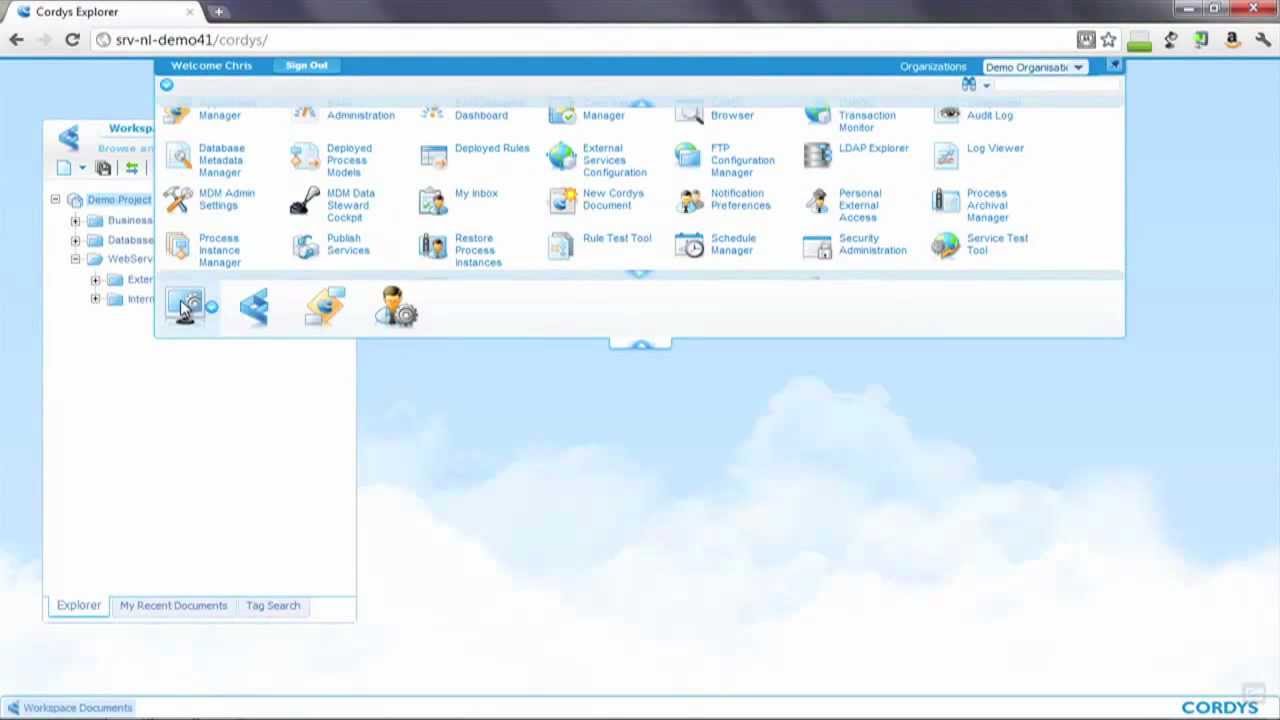The width and height of the screenshot is (1280, 720).
Task: Switch to the Explorer tab
Action: (x=79, y=605)
